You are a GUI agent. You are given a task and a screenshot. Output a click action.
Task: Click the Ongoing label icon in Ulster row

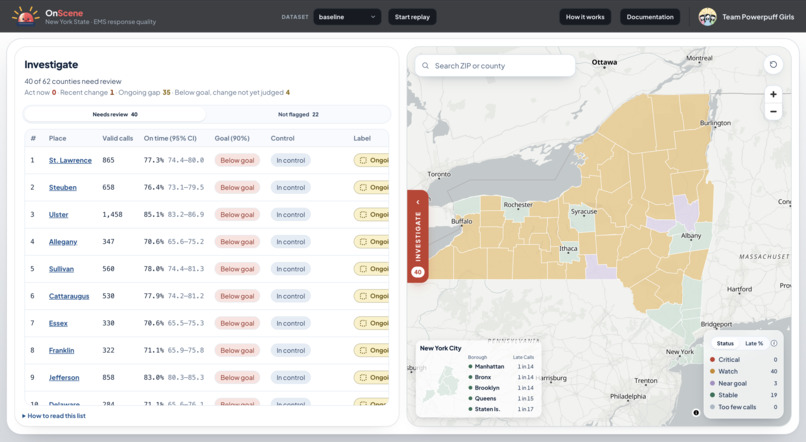363,215
